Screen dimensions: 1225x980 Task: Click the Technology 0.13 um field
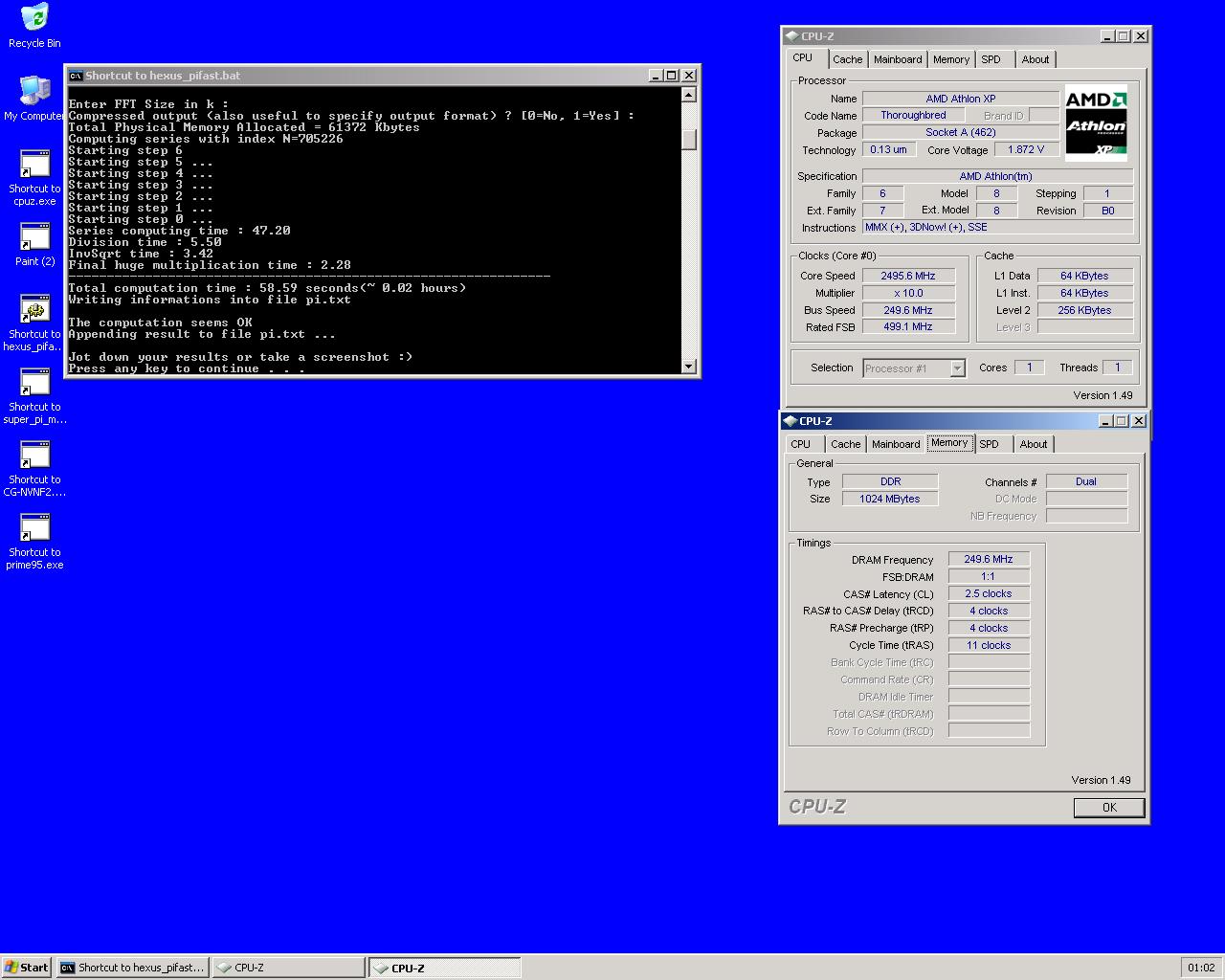(x=889, y=149)
